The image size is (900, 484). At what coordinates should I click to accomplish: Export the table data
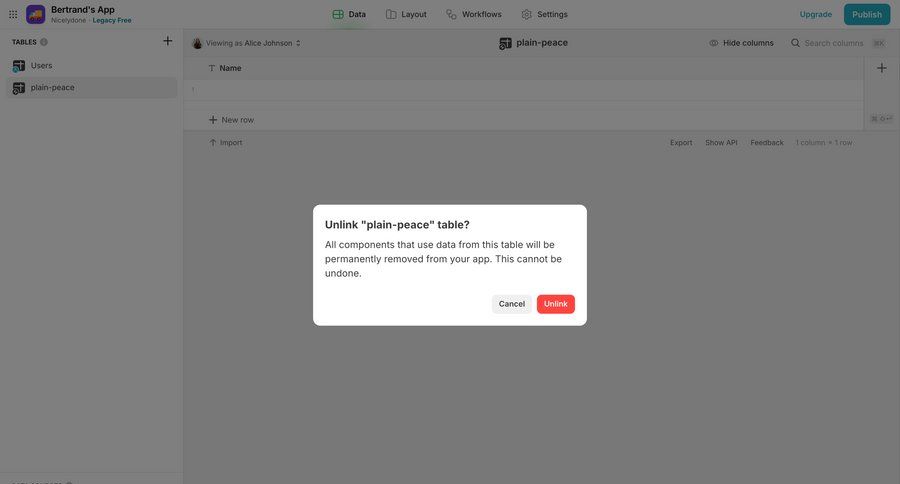coord(681,142)
